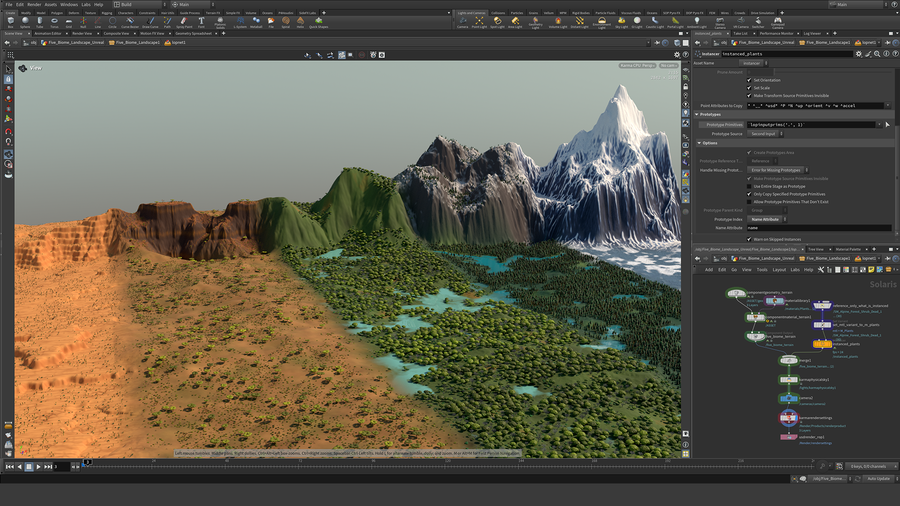This screenshot has height=506, width=900.
Task: Collapse the Prototypes section
Action: pyautogui.click(x=697, y=114)
